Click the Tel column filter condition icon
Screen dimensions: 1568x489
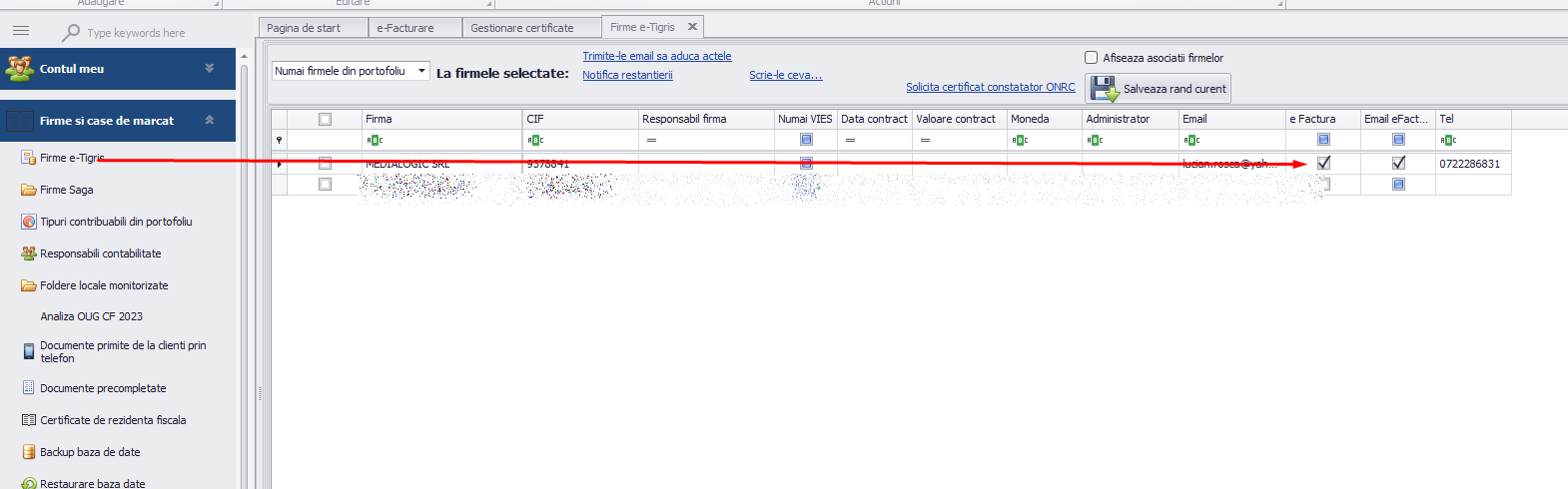pos(1448,141)
